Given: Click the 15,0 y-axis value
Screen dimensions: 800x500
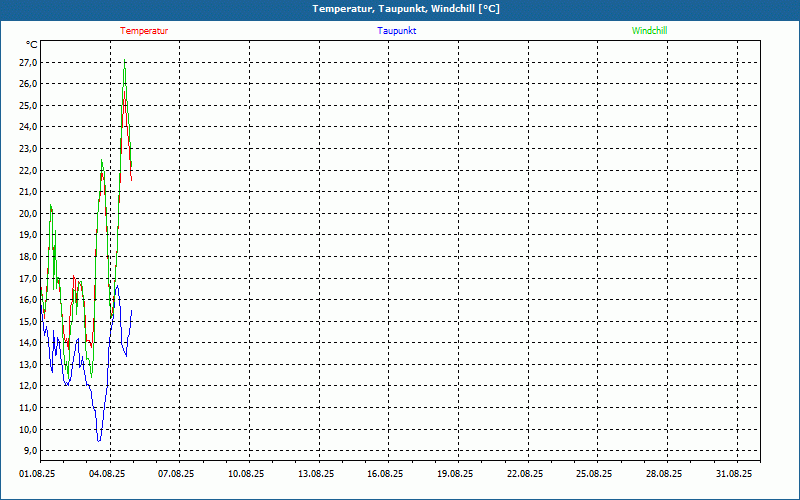Looking at the screenshot, I should point(28,321).
